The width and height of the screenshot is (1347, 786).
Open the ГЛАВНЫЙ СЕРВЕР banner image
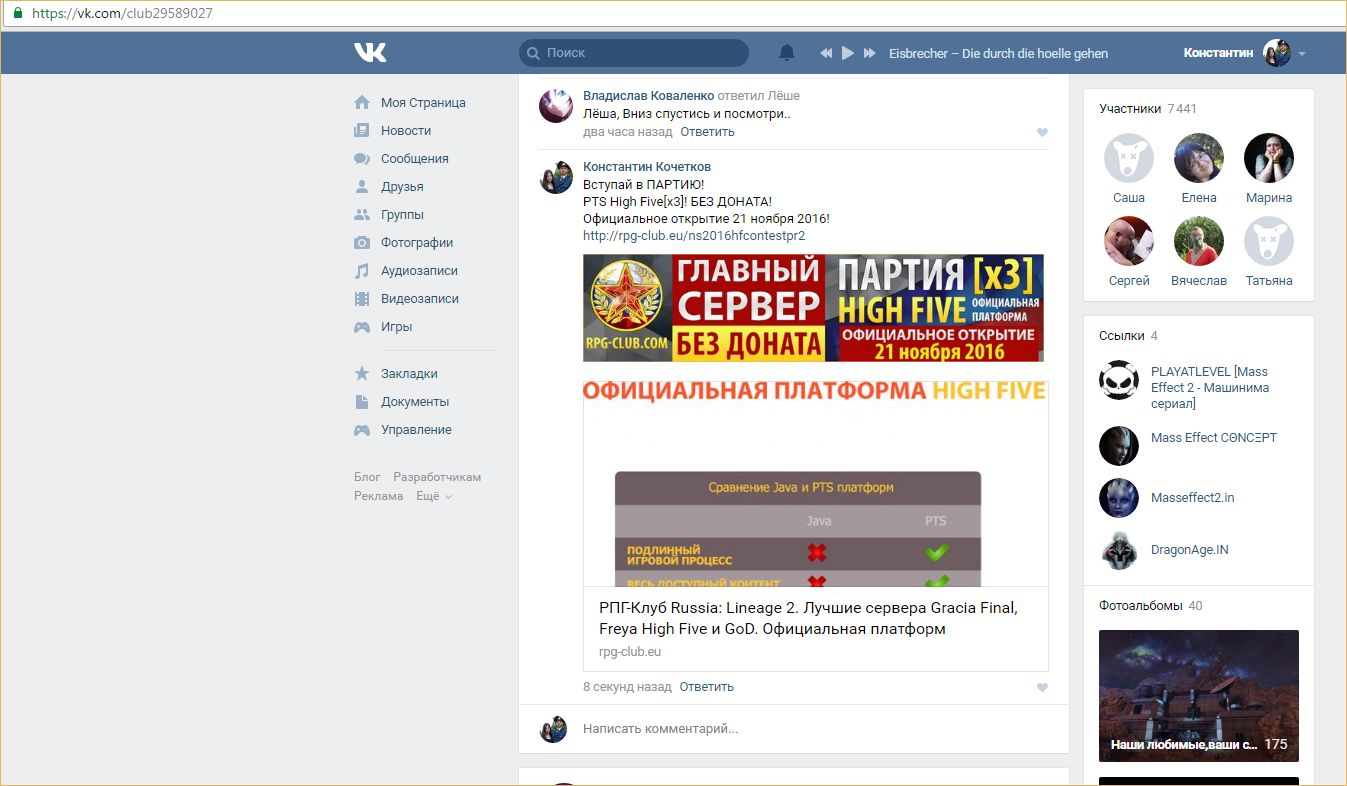point(813,307)
